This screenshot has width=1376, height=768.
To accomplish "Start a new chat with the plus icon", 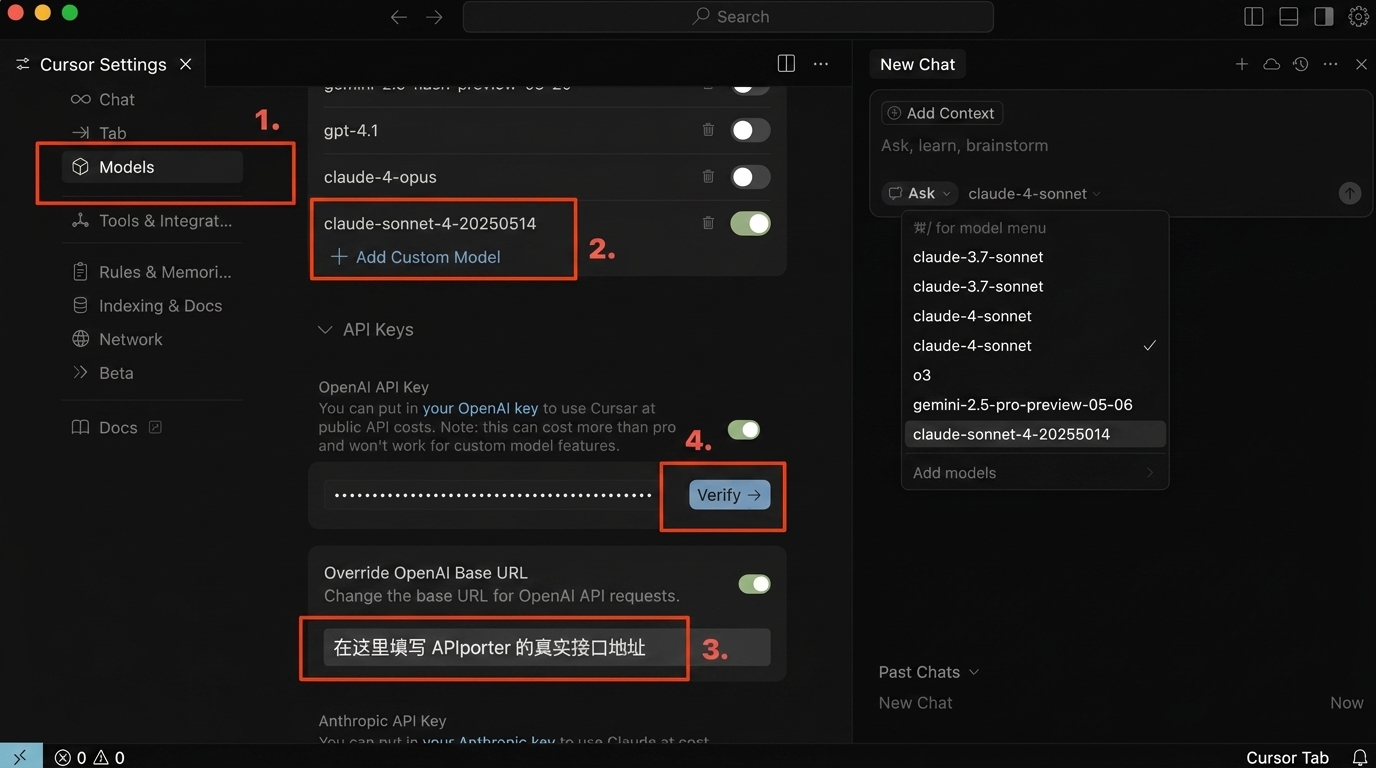I will click(x=1241, y=63).
